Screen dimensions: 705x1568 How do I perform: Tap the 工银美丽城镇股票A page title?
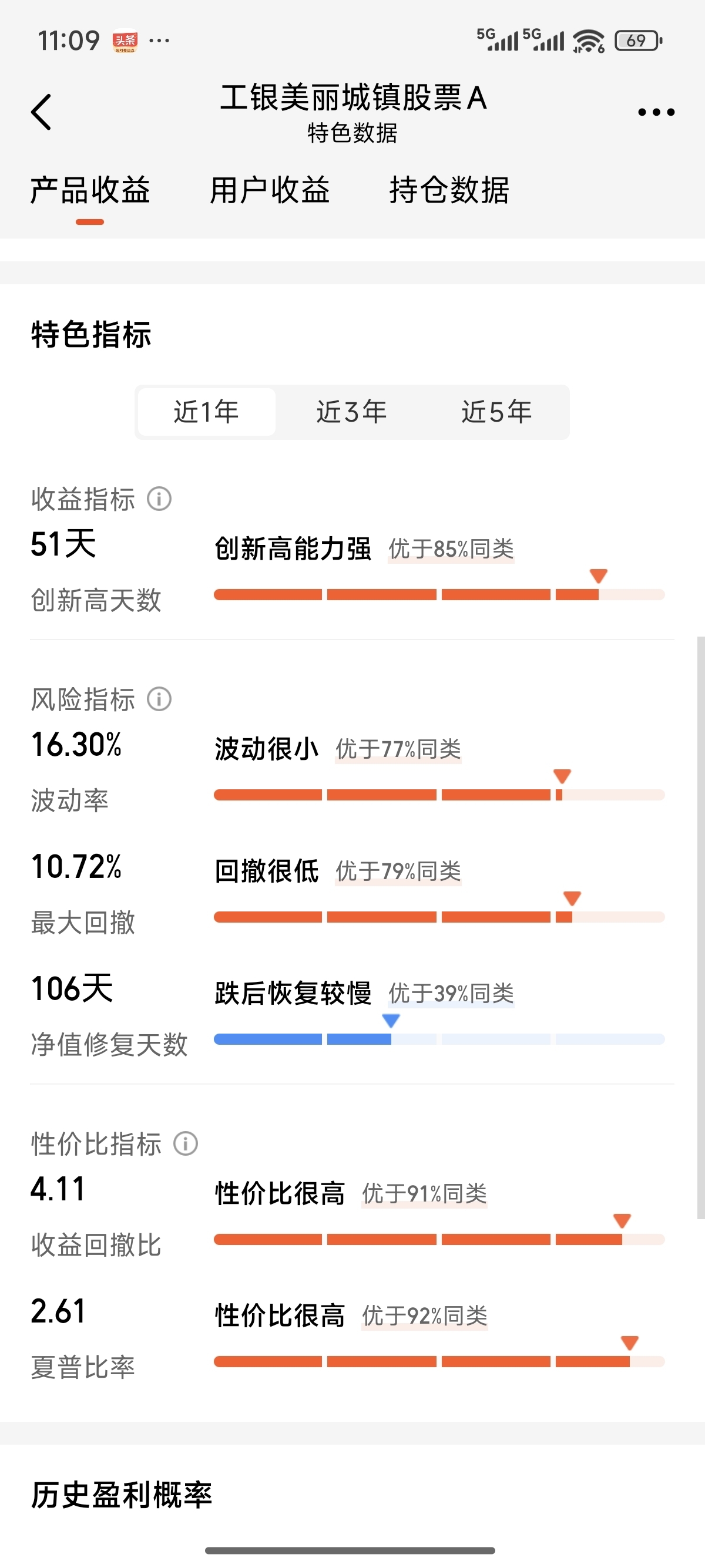coord(353,98)
